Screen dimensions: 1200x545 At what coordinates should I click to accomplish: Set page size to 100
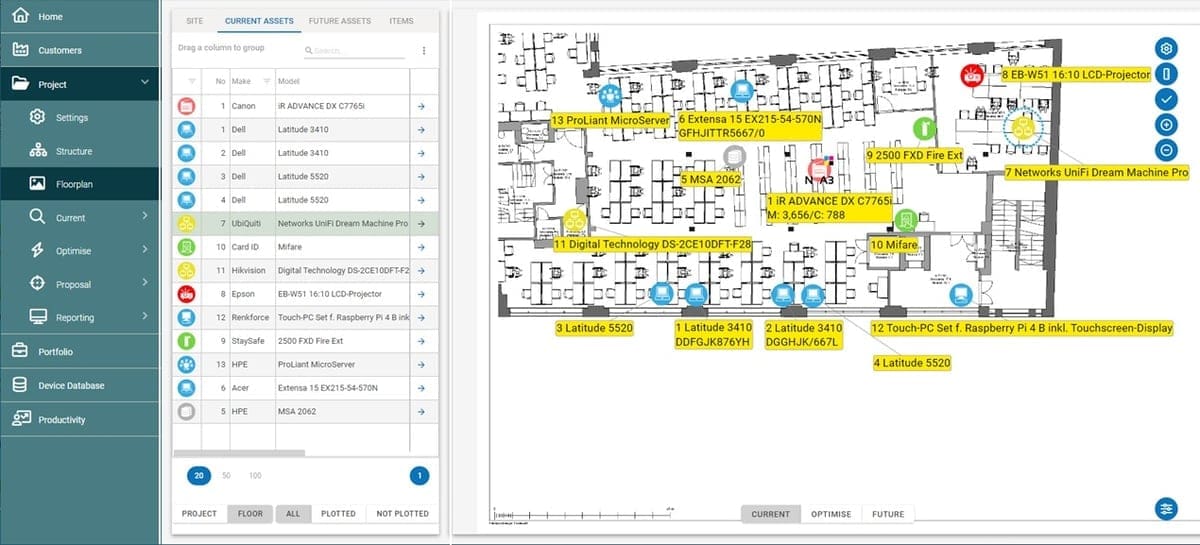coord(255,476)
